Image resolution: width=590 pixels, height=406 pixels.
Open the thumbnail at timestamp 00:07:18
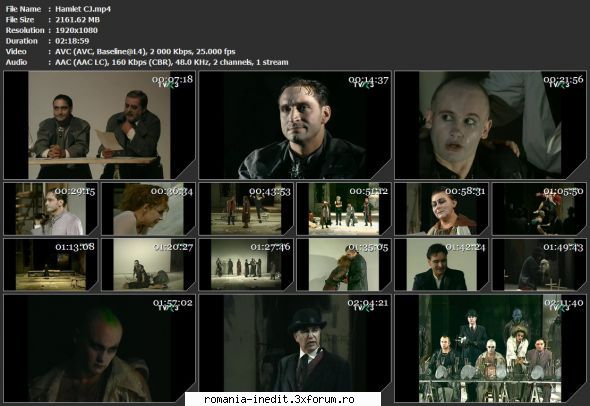(x=100, y=125)
